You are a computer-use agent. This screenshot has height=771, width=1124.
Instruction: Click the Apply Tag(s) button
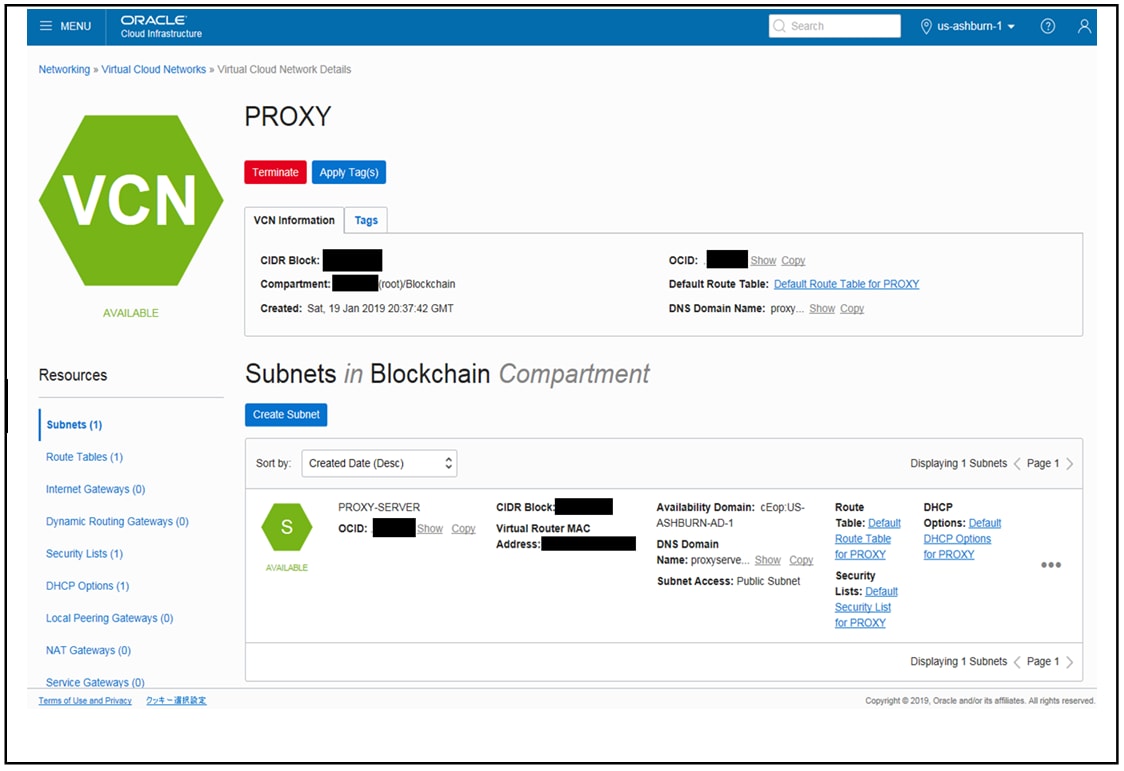point(349,172)
